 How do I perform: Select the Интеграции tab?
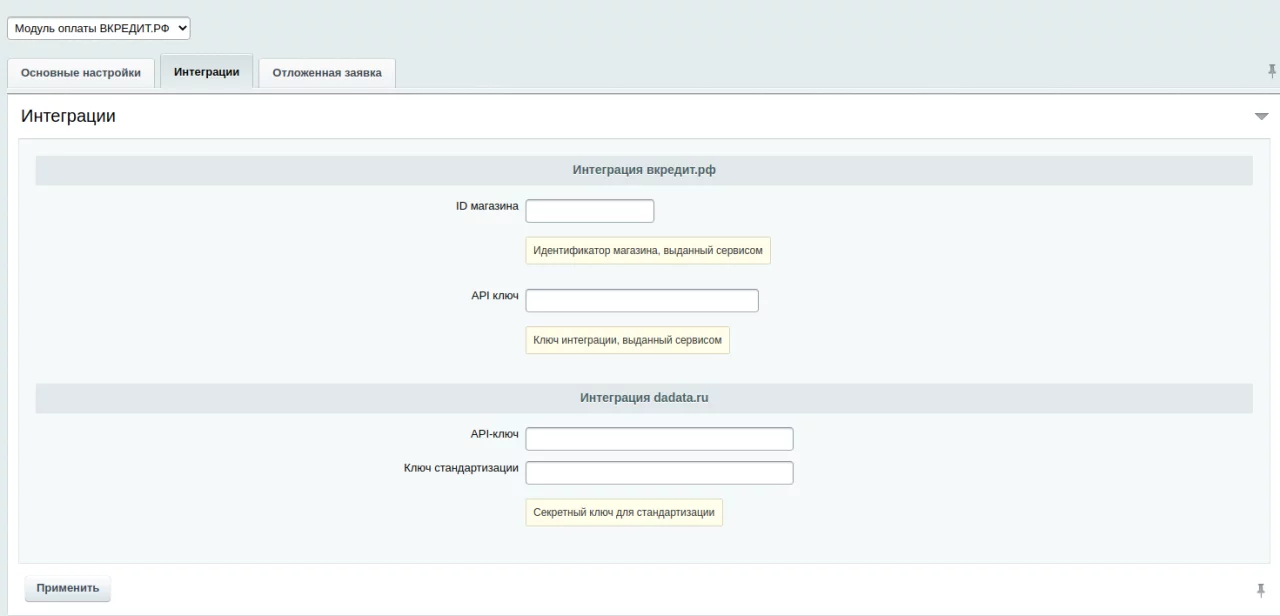[206, 72]
